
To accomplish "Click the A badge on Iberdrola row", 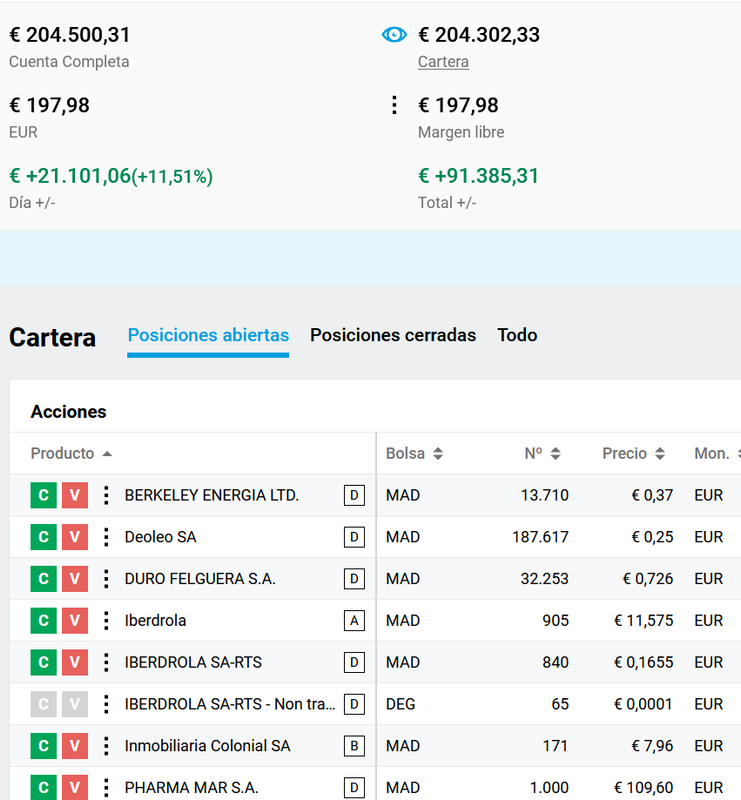I will (354, 620).
